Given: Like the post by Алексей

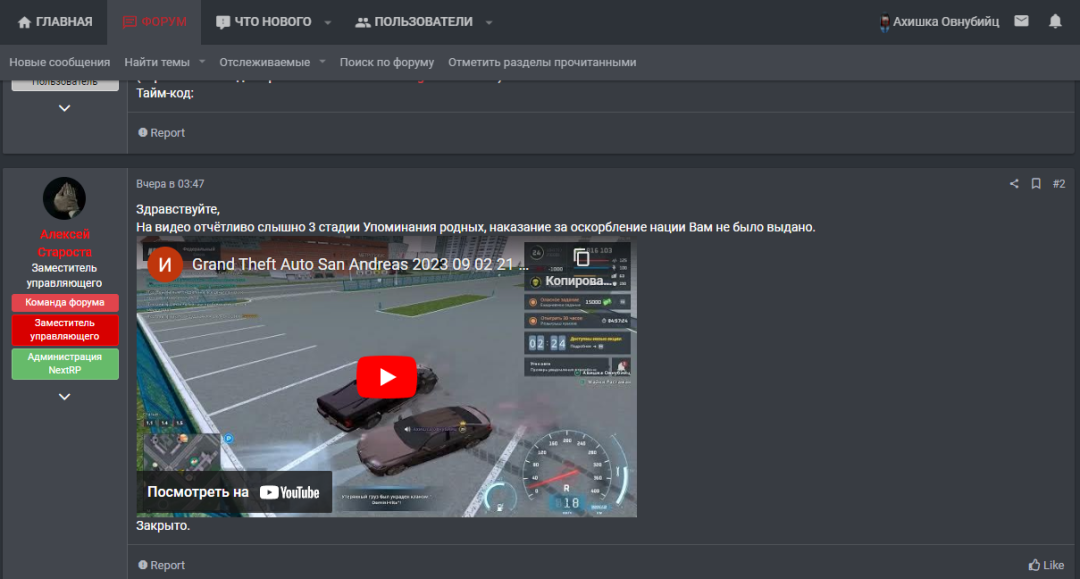Looking at the screenshot, I should coord(1046,565).
